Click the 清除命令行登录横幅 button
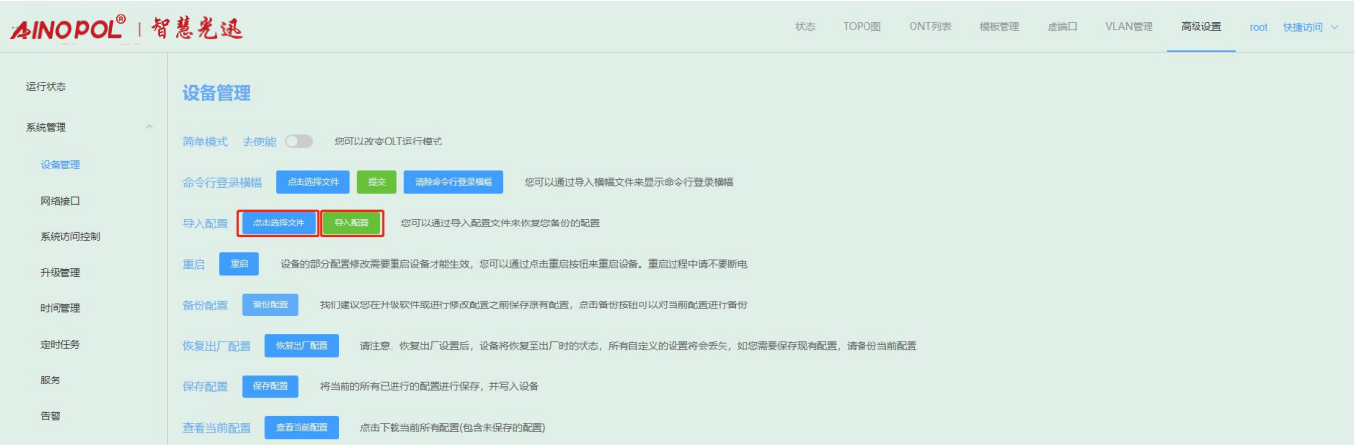The width and height of the screenshot is (1355, 445). [x=453, y=182]
